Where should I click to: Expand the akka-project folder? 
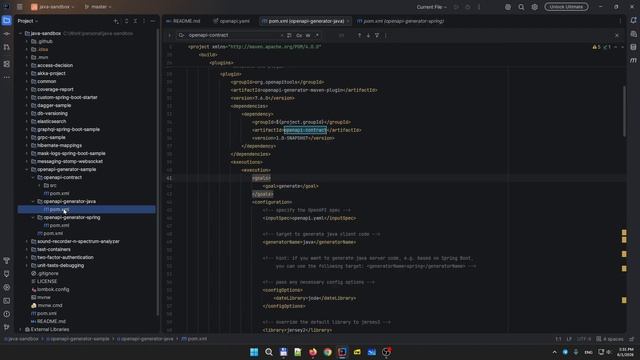pos(27,73)
